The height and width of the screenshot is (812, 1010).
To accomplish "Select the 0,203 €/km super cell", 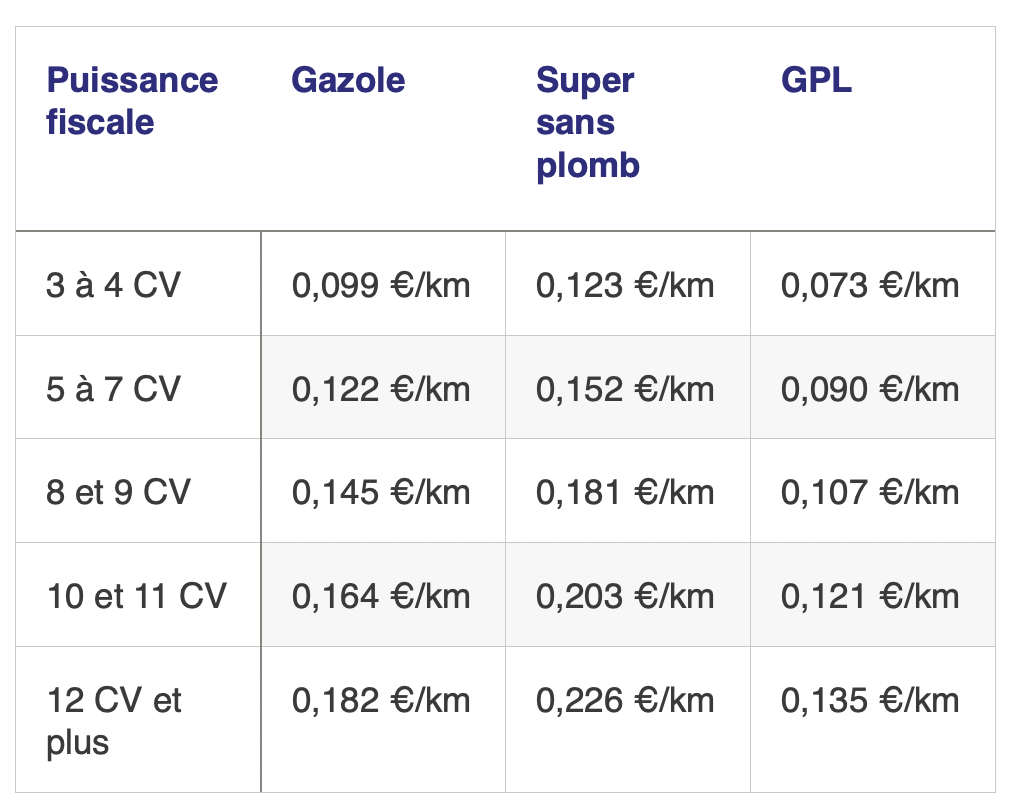I will coord(625,596).
